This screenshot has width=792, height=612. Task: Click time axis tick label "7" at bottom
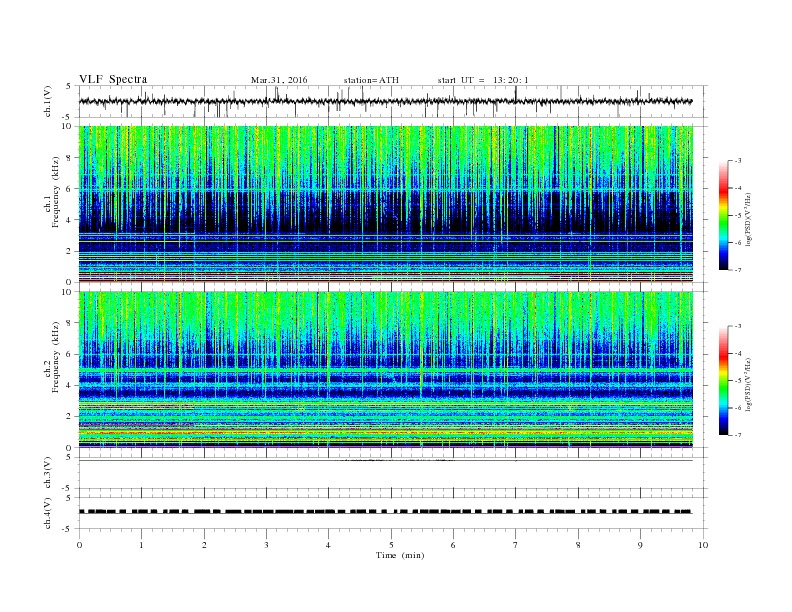tap(516, 545)
